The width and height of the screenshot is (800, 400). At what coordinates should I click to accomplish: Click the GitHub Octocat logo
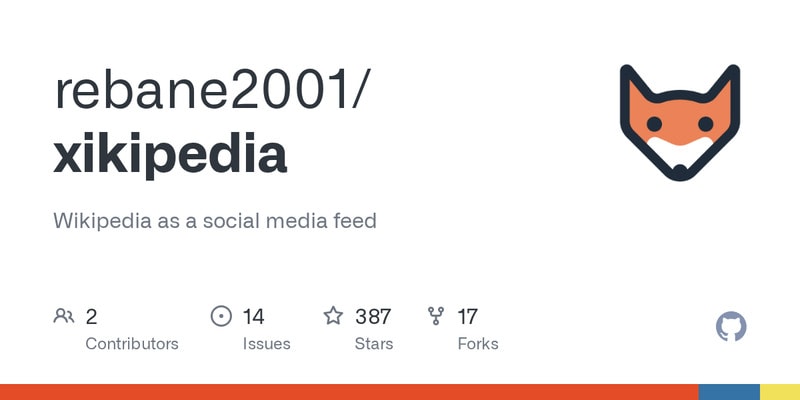[732, 327]
